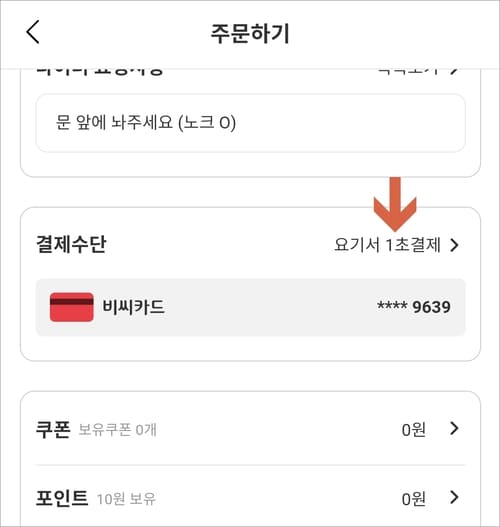The width and height of the screenshot is (500, 527).
Task: Open the 쿠폰 menu item
Action: point(250,429)
